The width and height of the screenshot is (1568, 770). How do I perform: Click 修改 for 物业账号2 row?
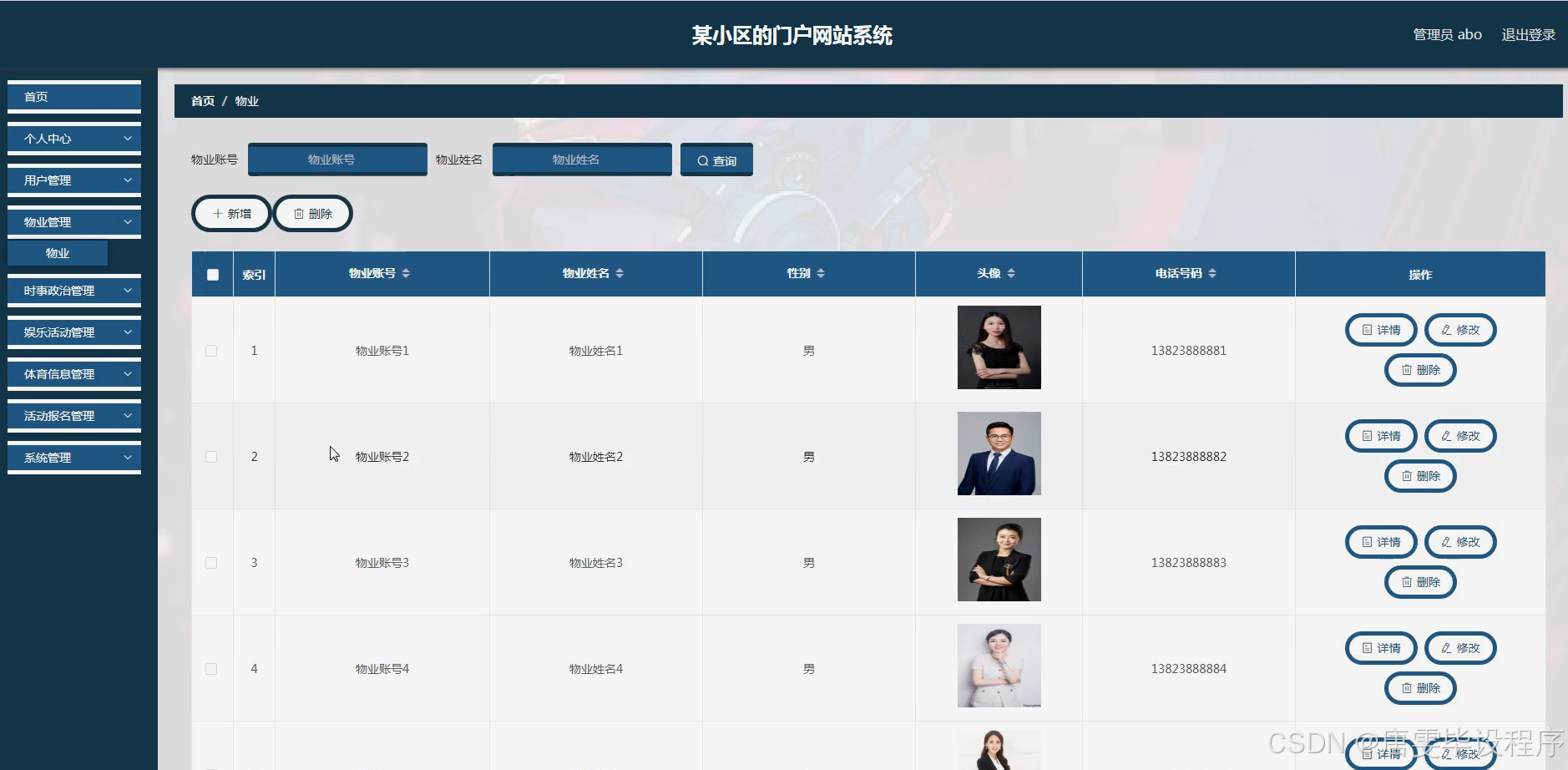click(x=1460, y=436)
